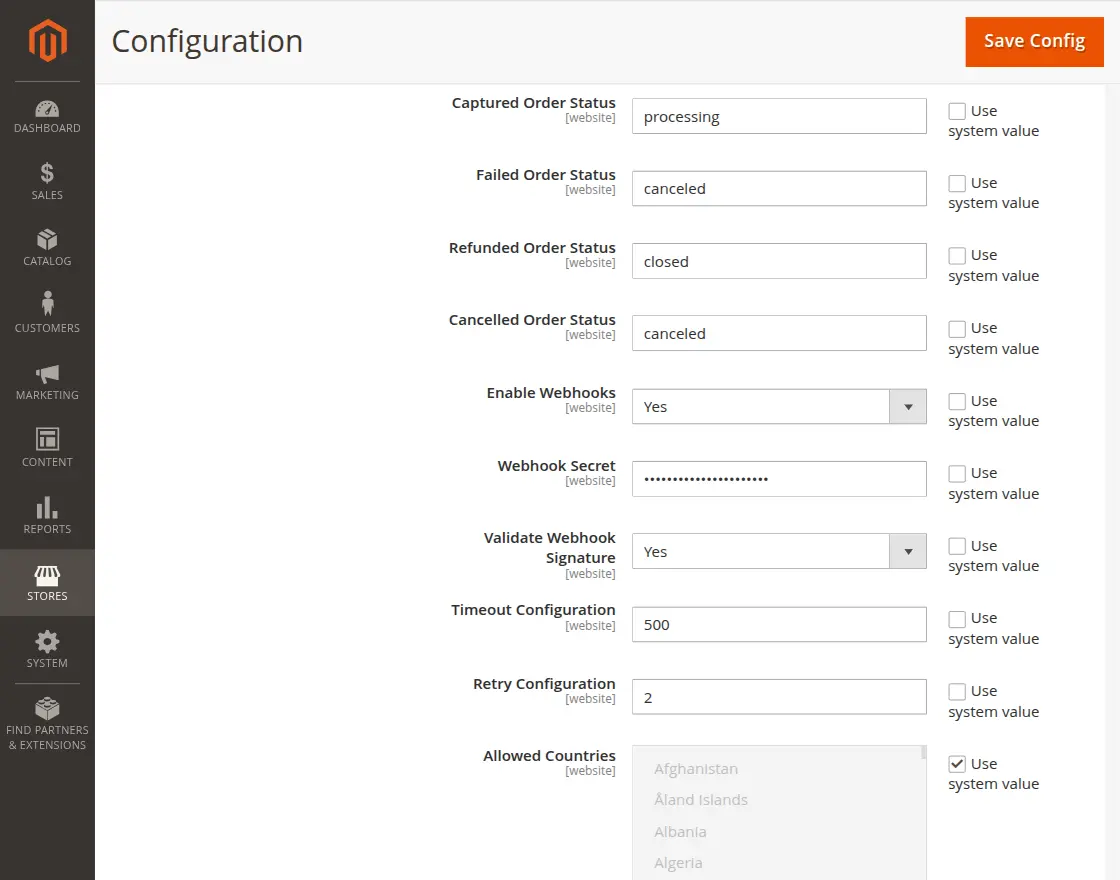The width and height of the screenshot is (1120, 880).
Task: Open the Reports bar chart icon
Action: pos(47,507)
